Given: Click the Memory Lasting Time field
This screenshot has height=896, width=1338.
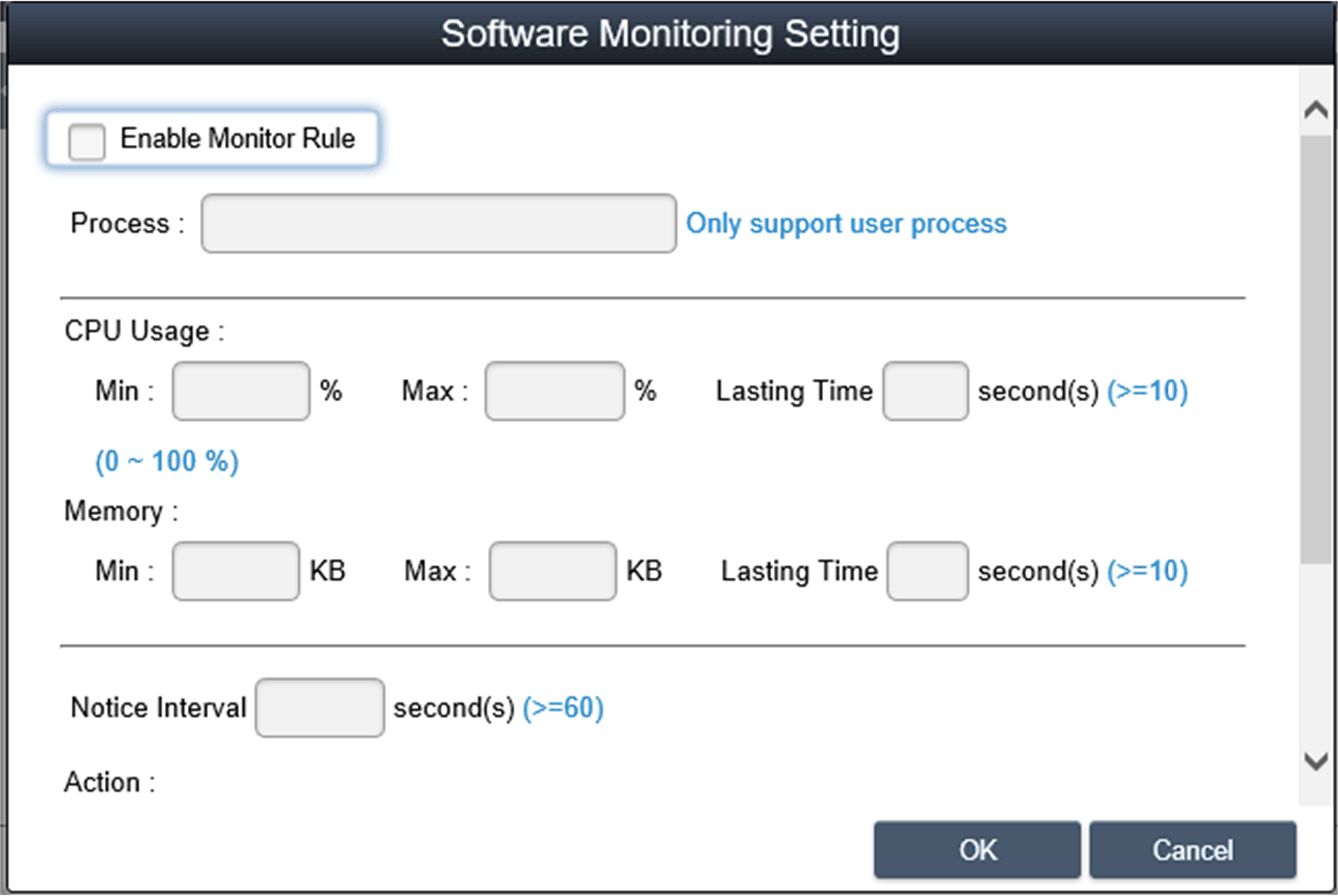Looking at the screenshot, I should 927,571.
